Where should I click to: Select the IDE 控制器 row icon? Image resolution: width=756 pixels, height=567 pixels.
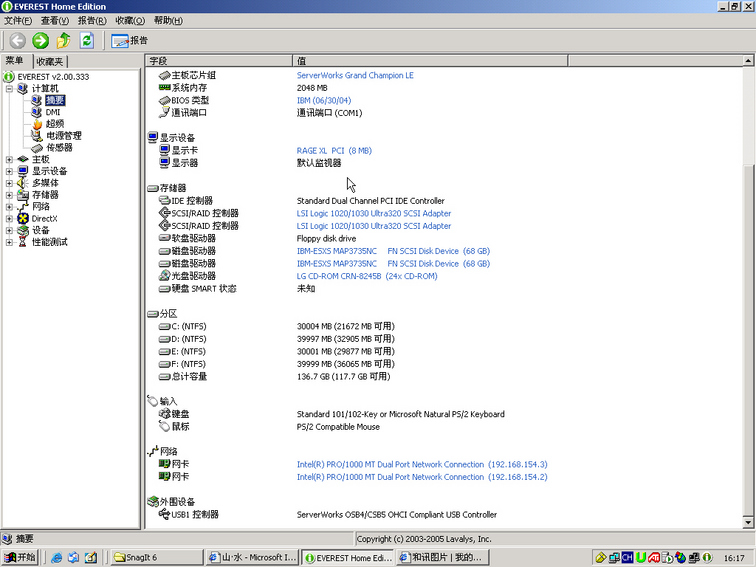(164, 201)
